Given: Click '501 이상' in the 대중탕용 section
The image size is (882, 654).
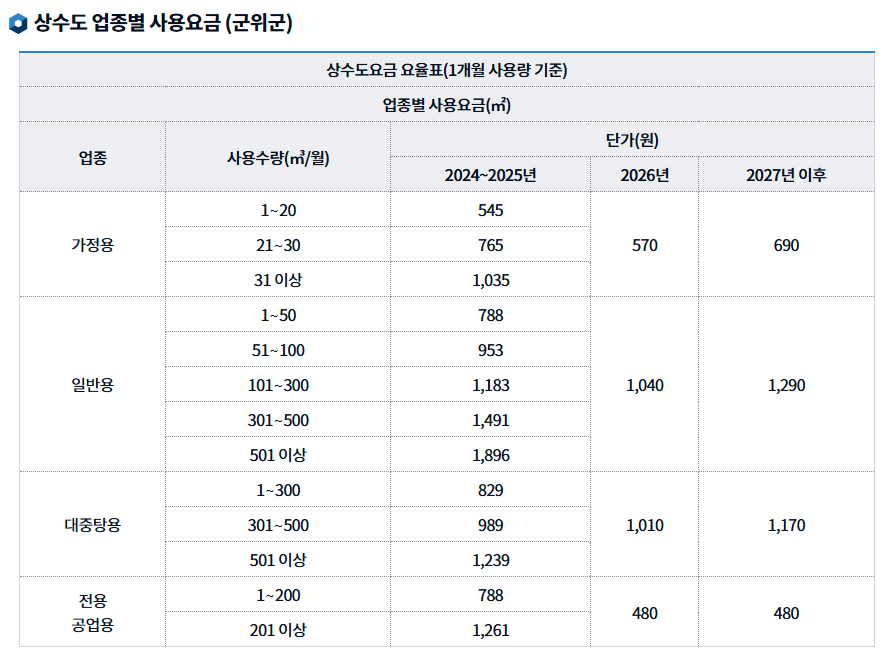Looking at the screenshot, I should (x=278, y=560).
